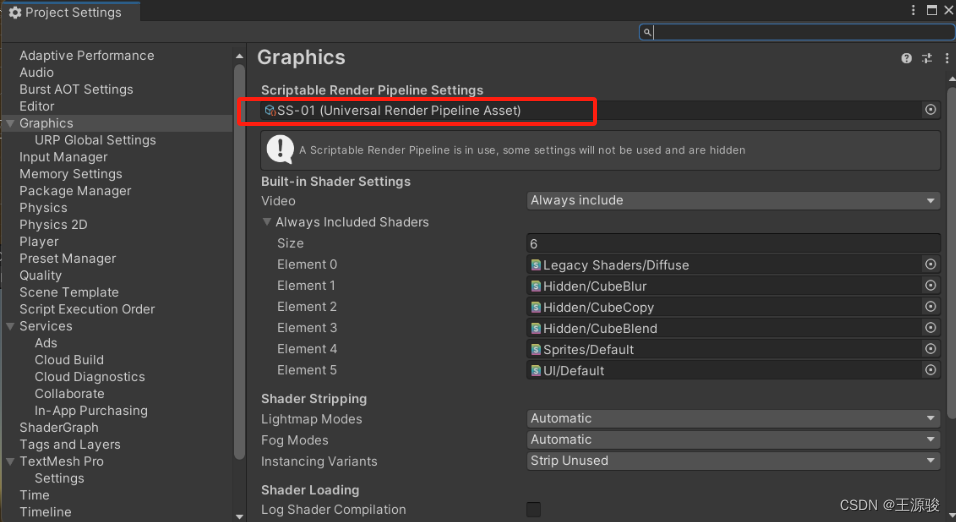This screenshot has width=956, height=522.
Task: Click the shader icon of Hidden/CubeCopy
Action: point(536,307)
